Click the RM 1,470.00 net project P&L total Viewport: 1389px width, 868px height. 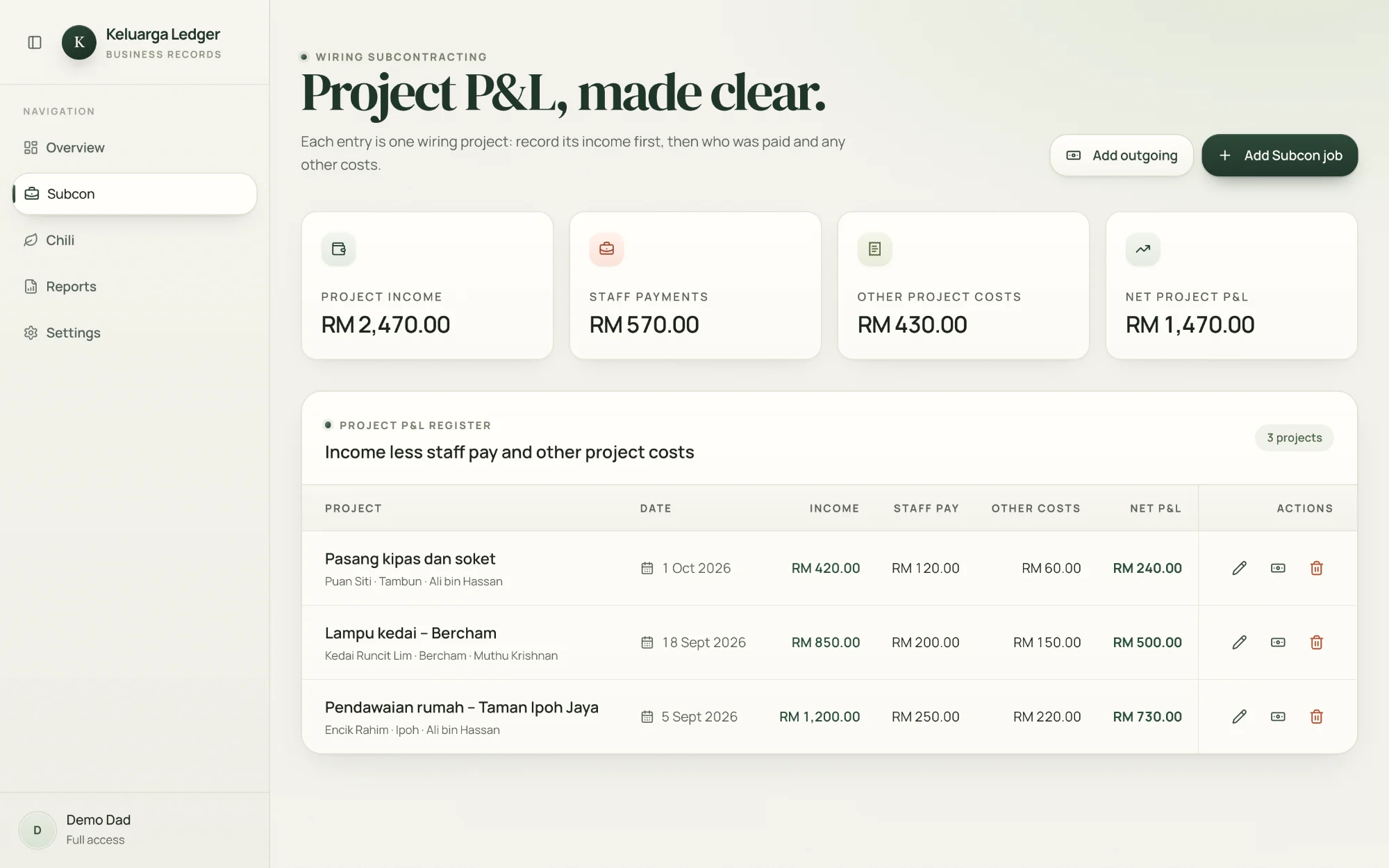coord(1190,324)
